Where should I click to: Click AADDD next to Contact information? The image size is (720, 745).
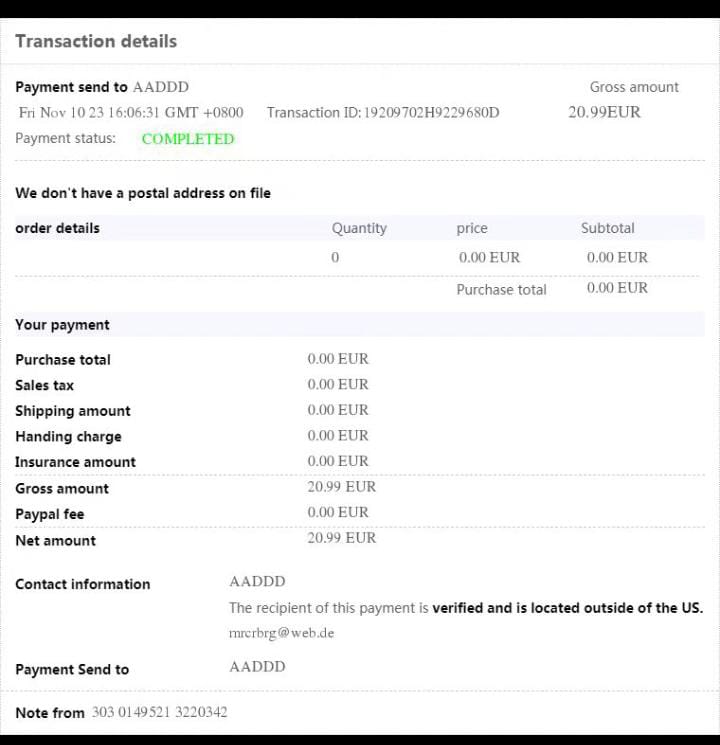tap(257, 581)
